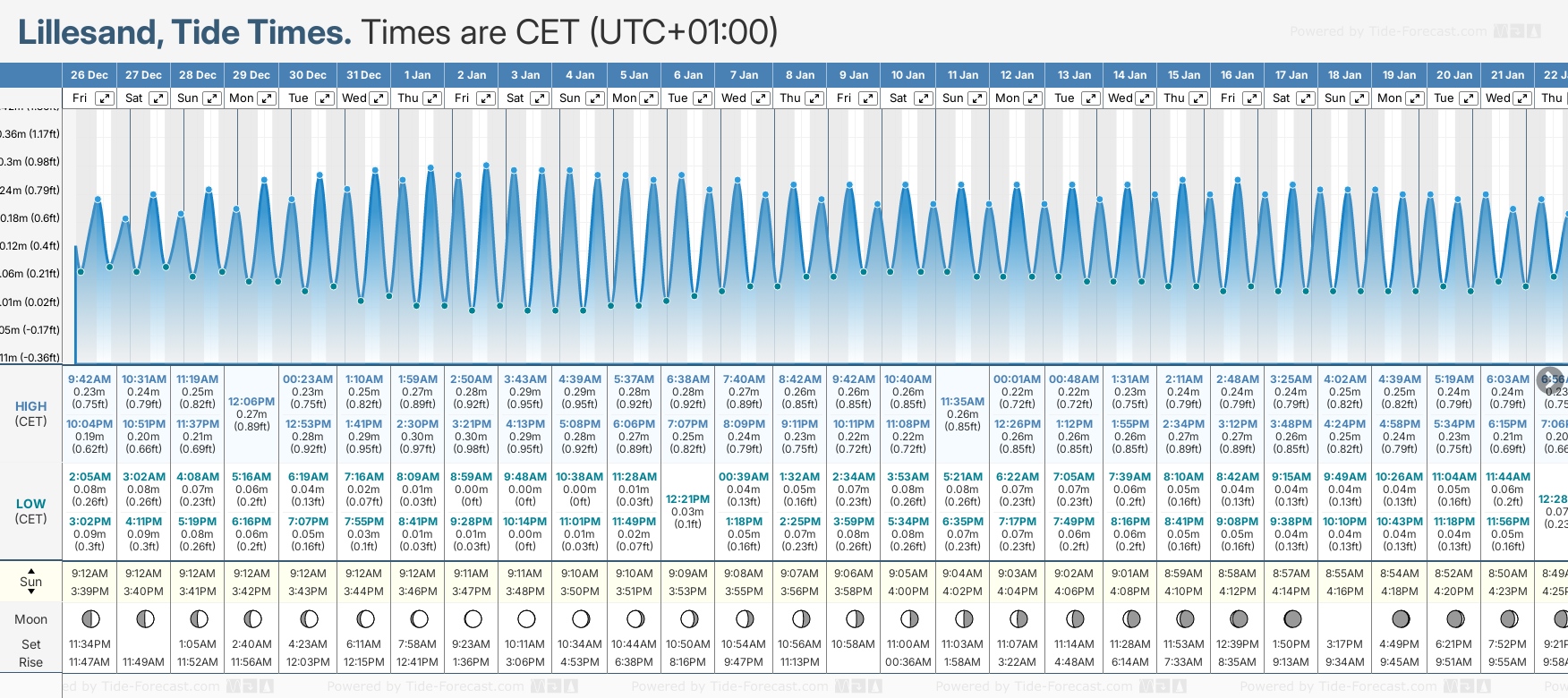Click the expand arrows next to Thu 1 Jan
Screen dimensions: 1568x698
click(432, 98)
